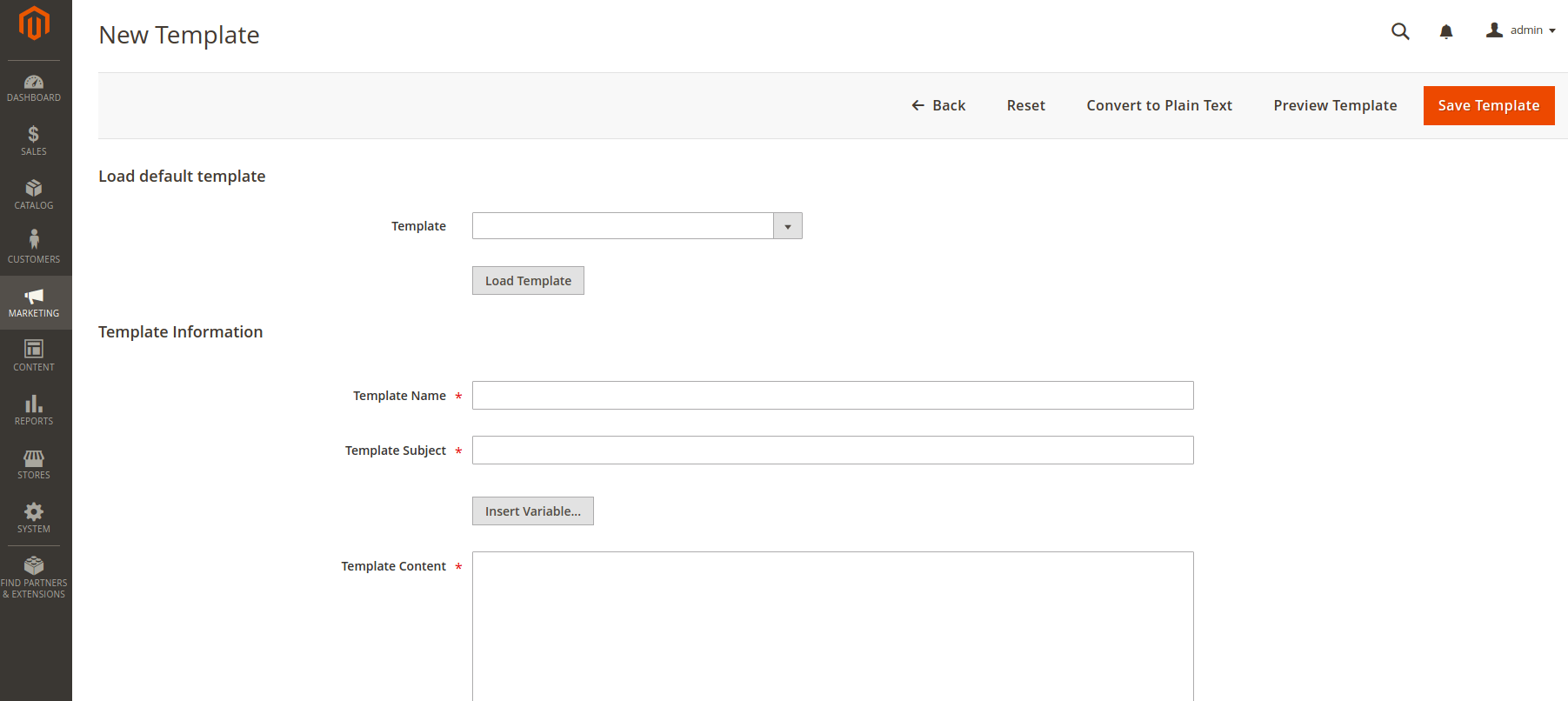Open the Reports sidebar menu
The width and height of the screenshot is (1568, 701).
[34, 411]
